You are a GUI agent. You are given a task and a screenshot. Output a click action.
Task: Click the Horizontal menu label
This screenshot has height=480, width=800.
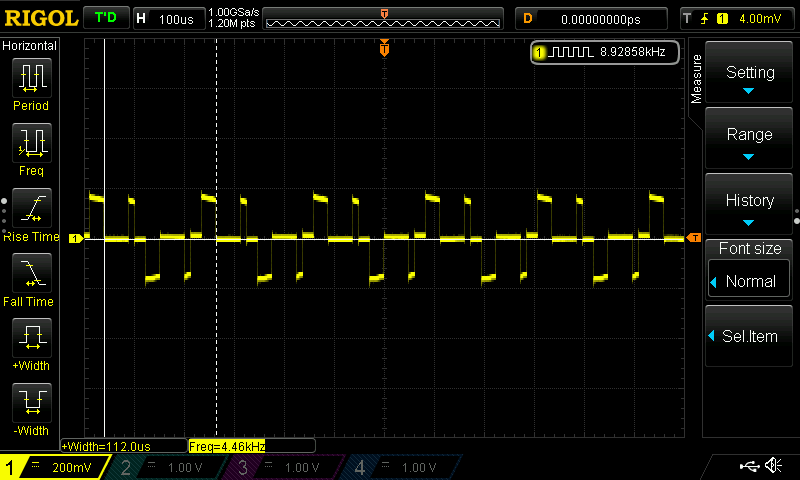pyautogui.click(x=30, y=46)
